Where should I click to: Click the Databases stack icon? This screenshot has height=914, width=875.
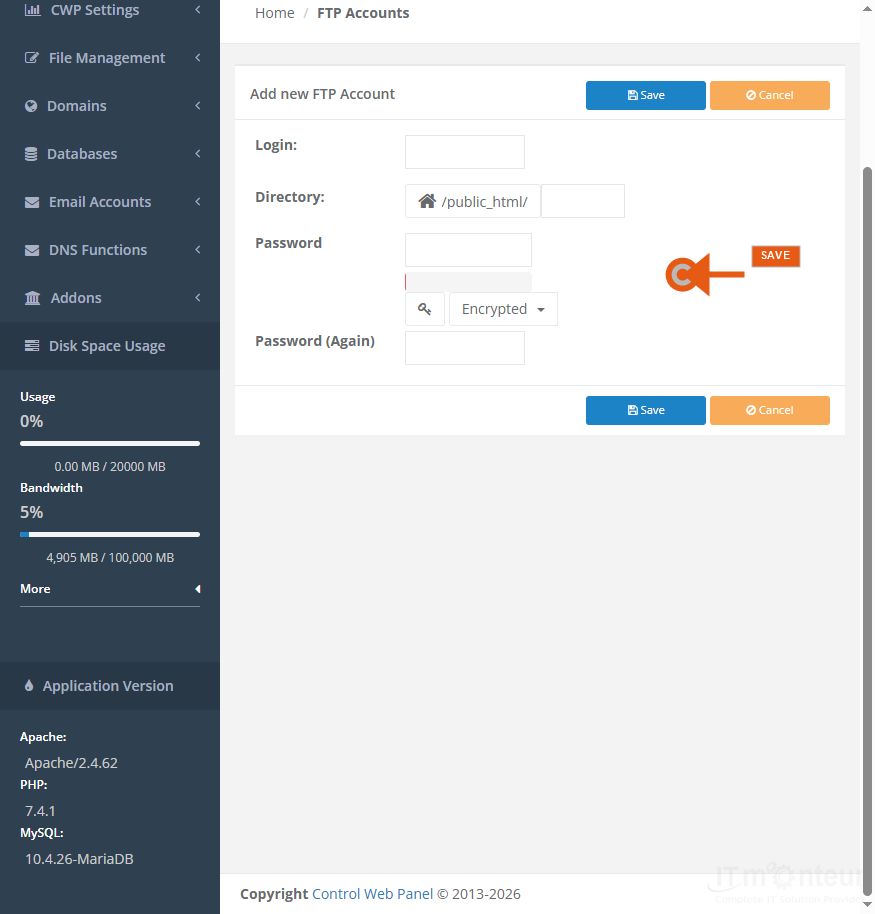[x=31, y=154]
